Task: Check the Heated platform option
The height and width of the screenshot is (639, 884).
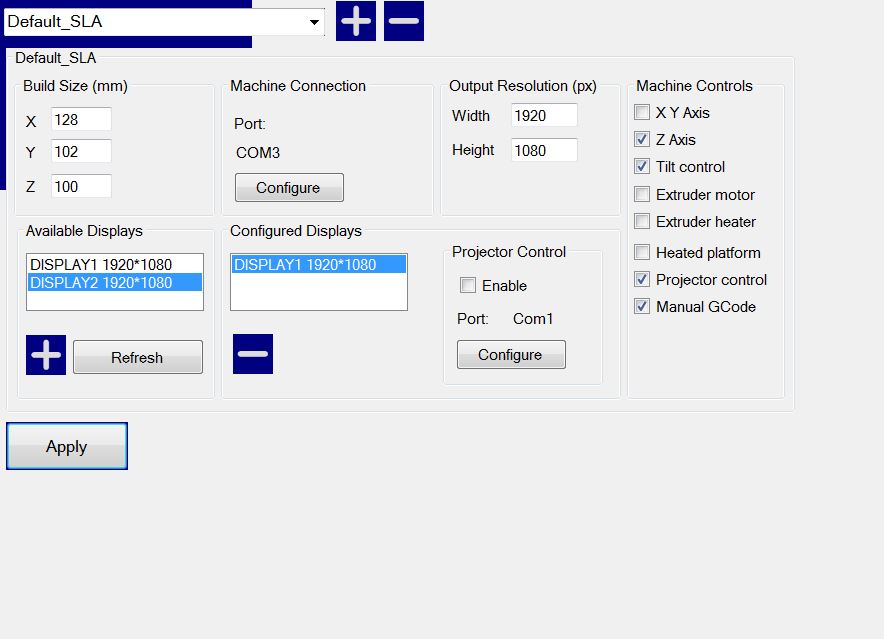Action: (x=642, y=253)
